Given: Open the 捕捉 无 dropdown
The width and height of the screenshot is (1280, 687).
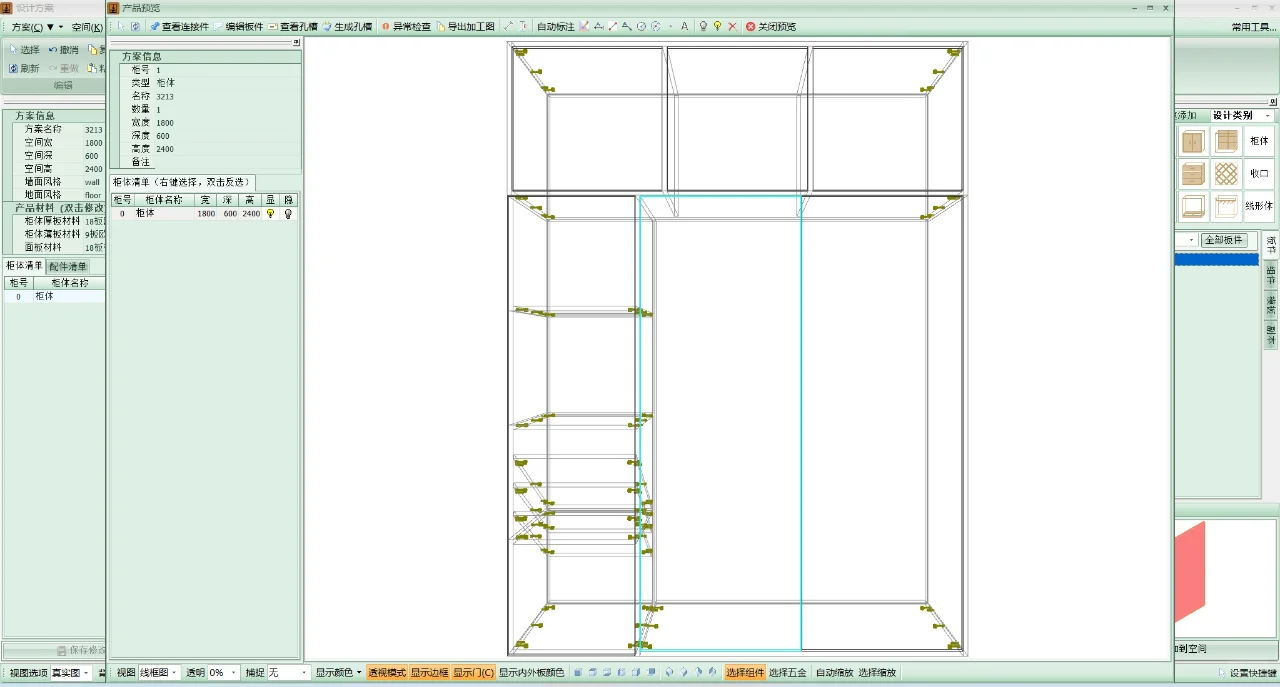Looking at the screenshot, I should coord(289,673).
